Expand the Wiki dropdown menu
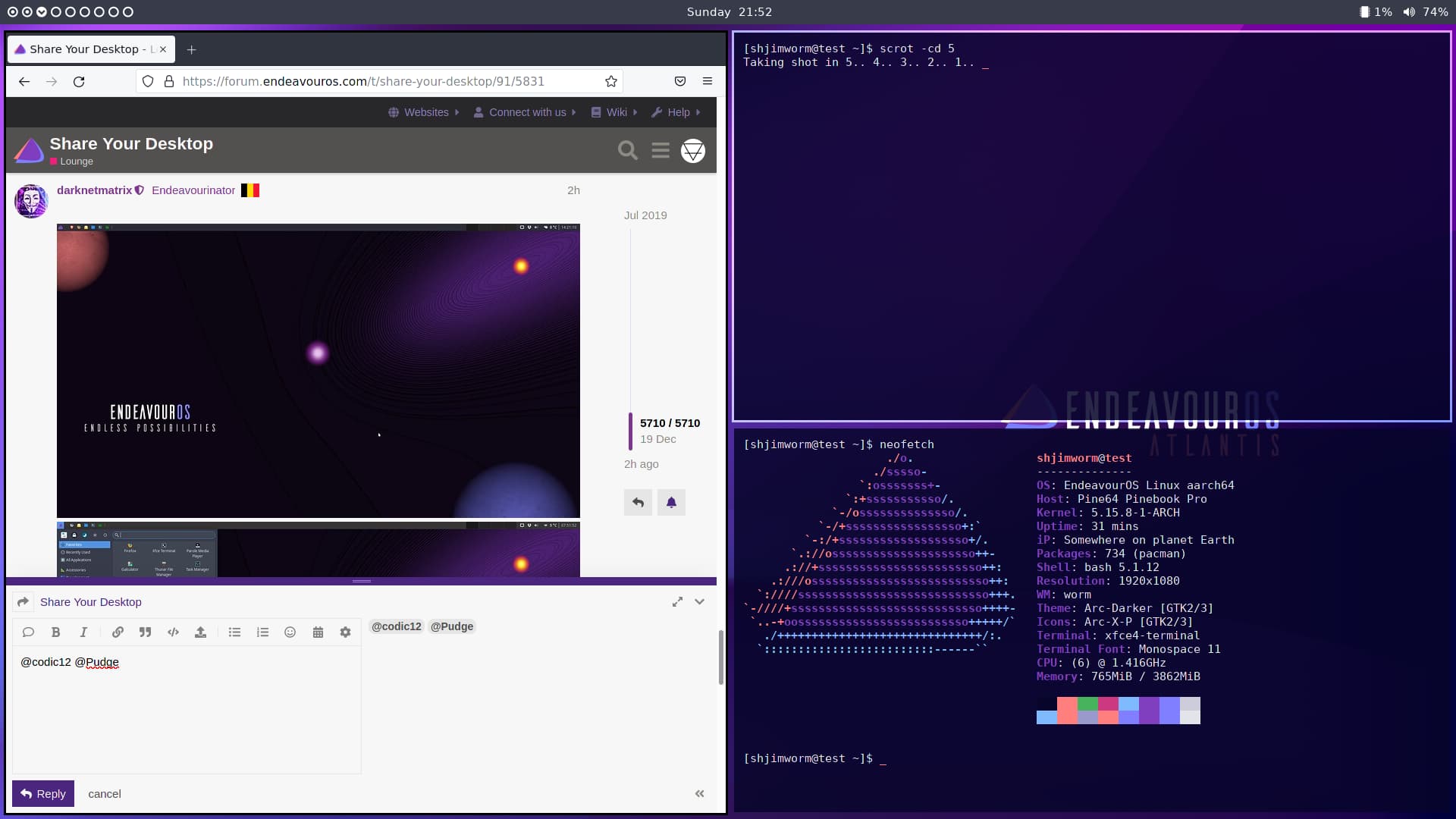 click(614, 112)
